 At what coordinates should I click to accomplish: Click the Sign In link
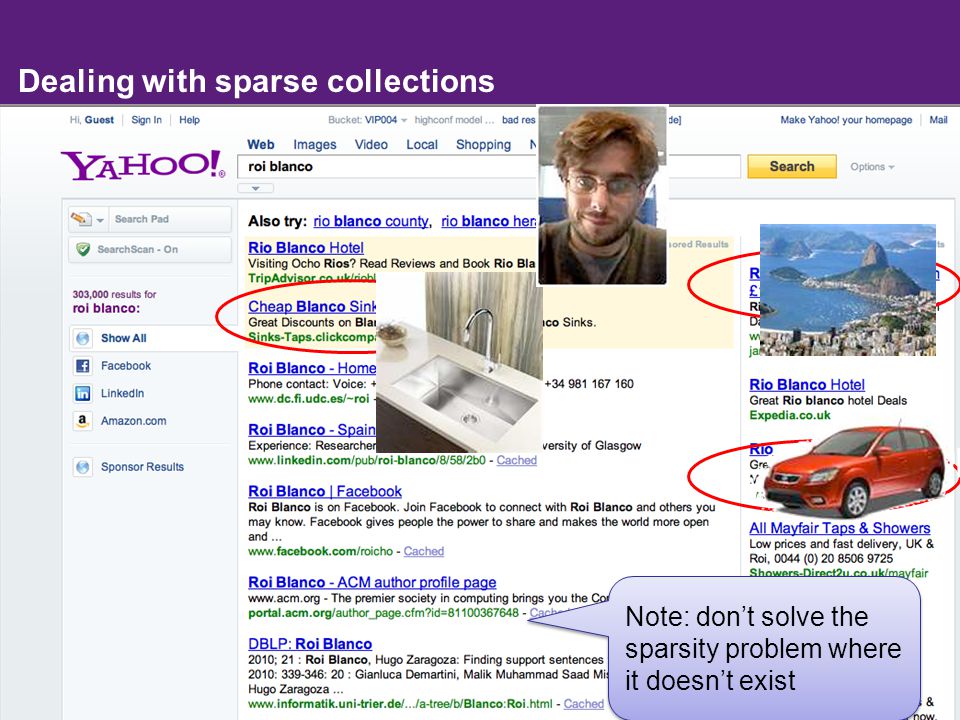tap(146, 120)
